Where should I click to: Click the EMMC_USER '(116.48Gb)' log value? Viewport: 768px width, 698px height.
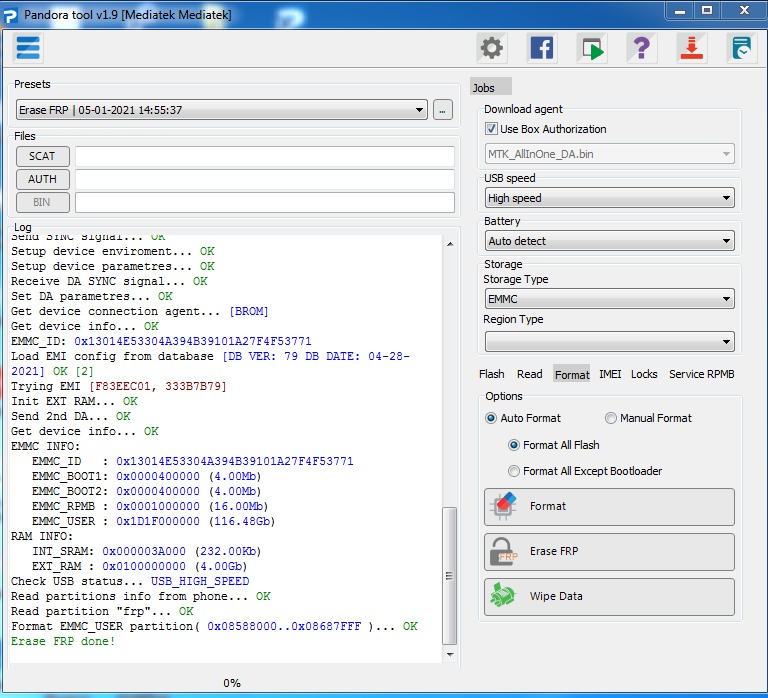click(x=242, y=521)
